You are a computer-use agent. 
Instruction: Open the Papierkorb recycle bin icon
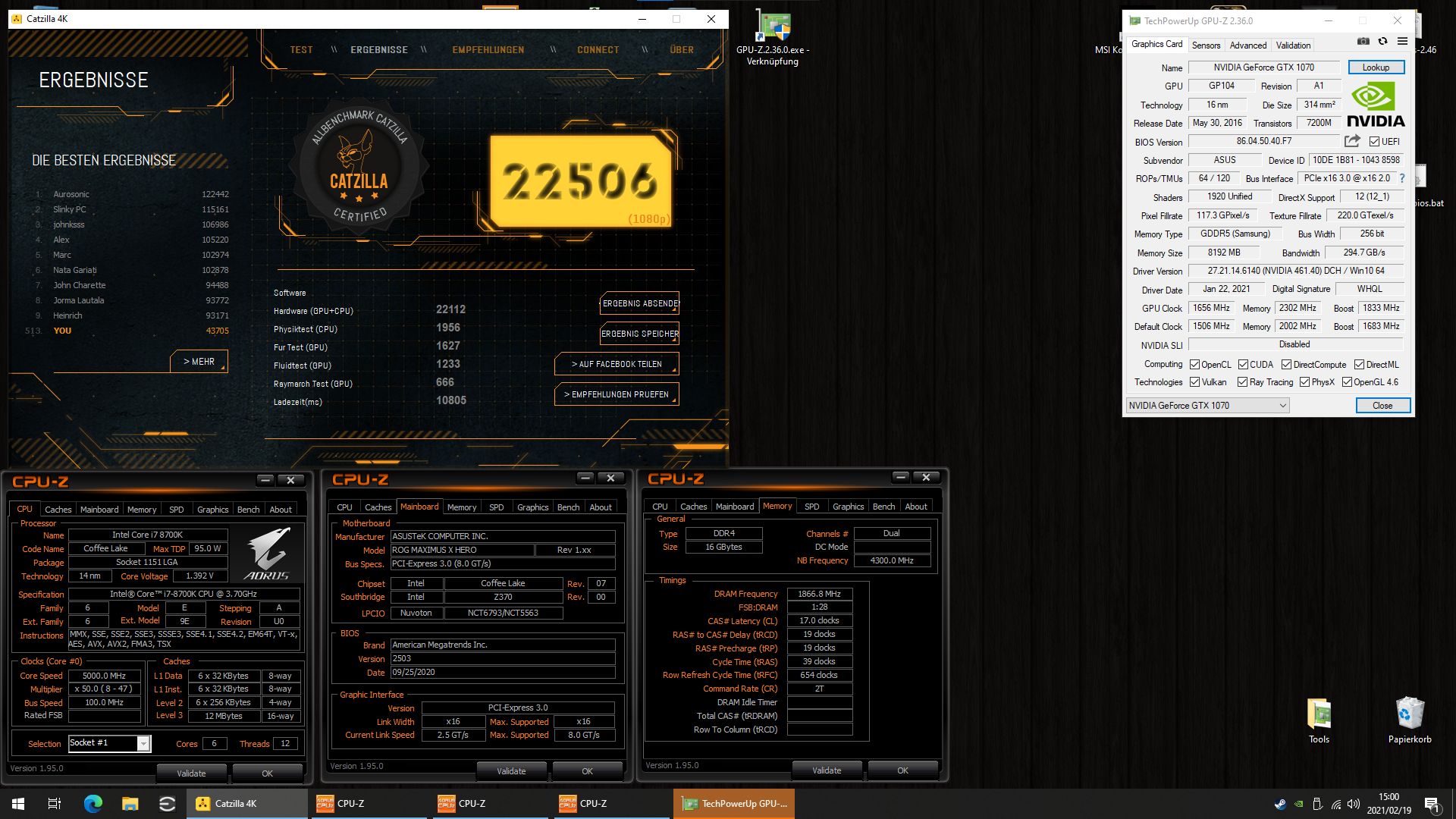click(x=1410, y=721)
